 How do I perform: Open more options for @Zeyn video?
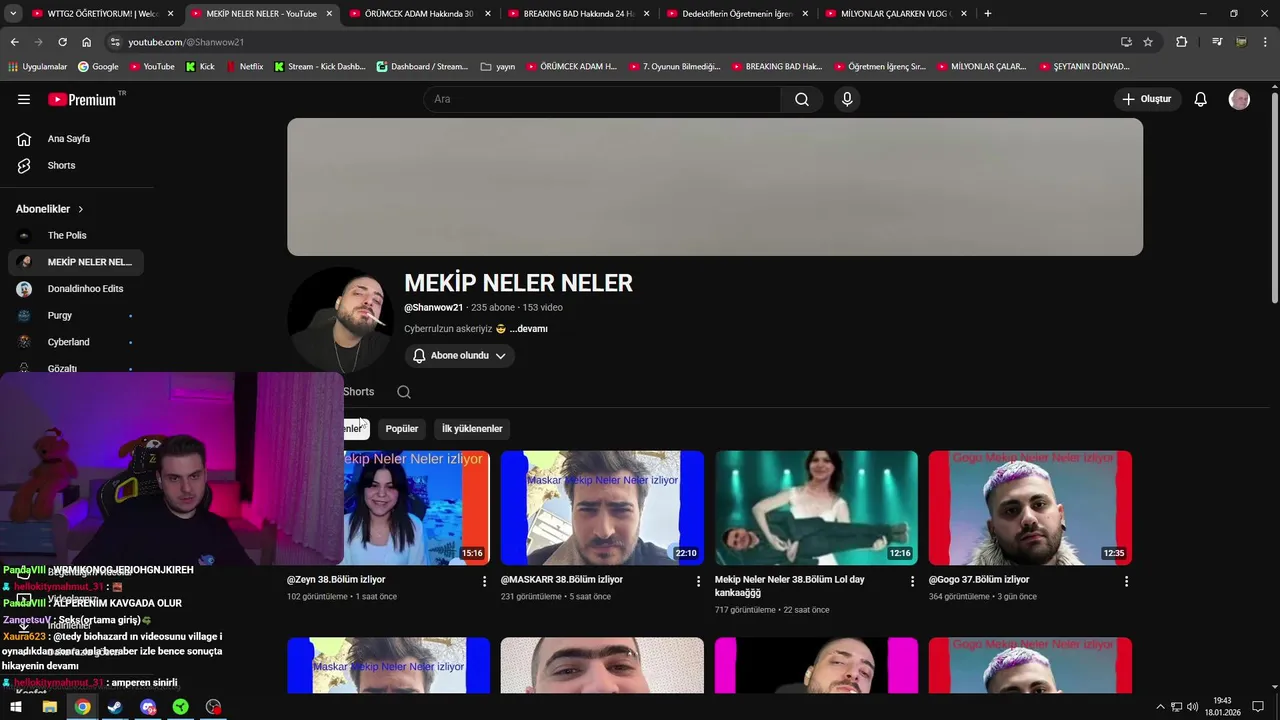[485, 581]
